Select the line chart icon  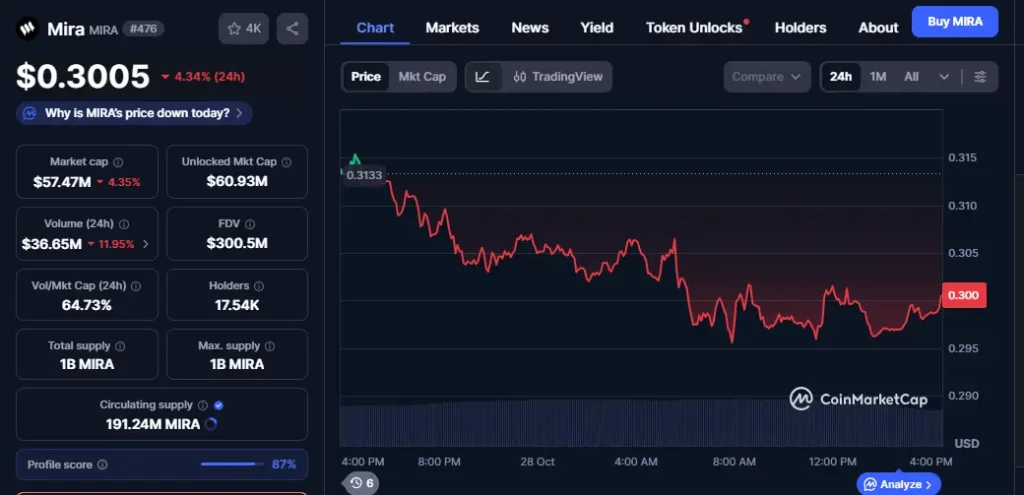pyautogui.click(x=483, y=77)
